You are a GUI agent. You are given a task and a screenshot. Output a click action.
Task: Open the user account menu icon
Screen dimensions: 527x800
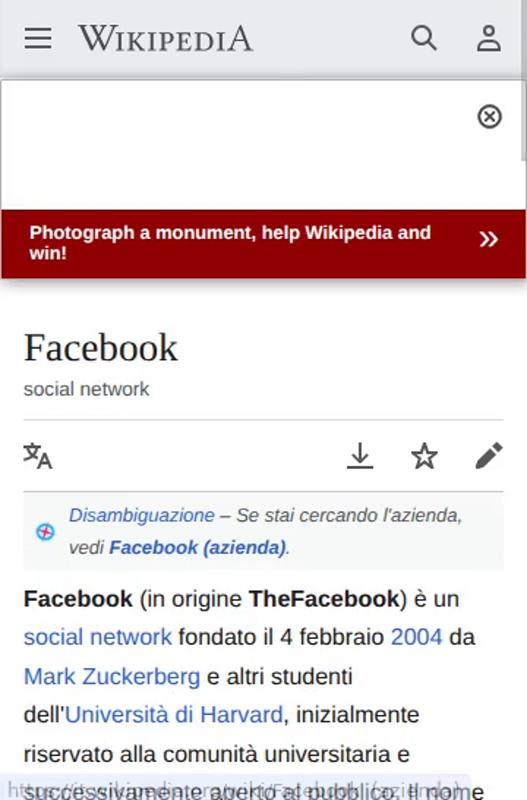[489, 38]
